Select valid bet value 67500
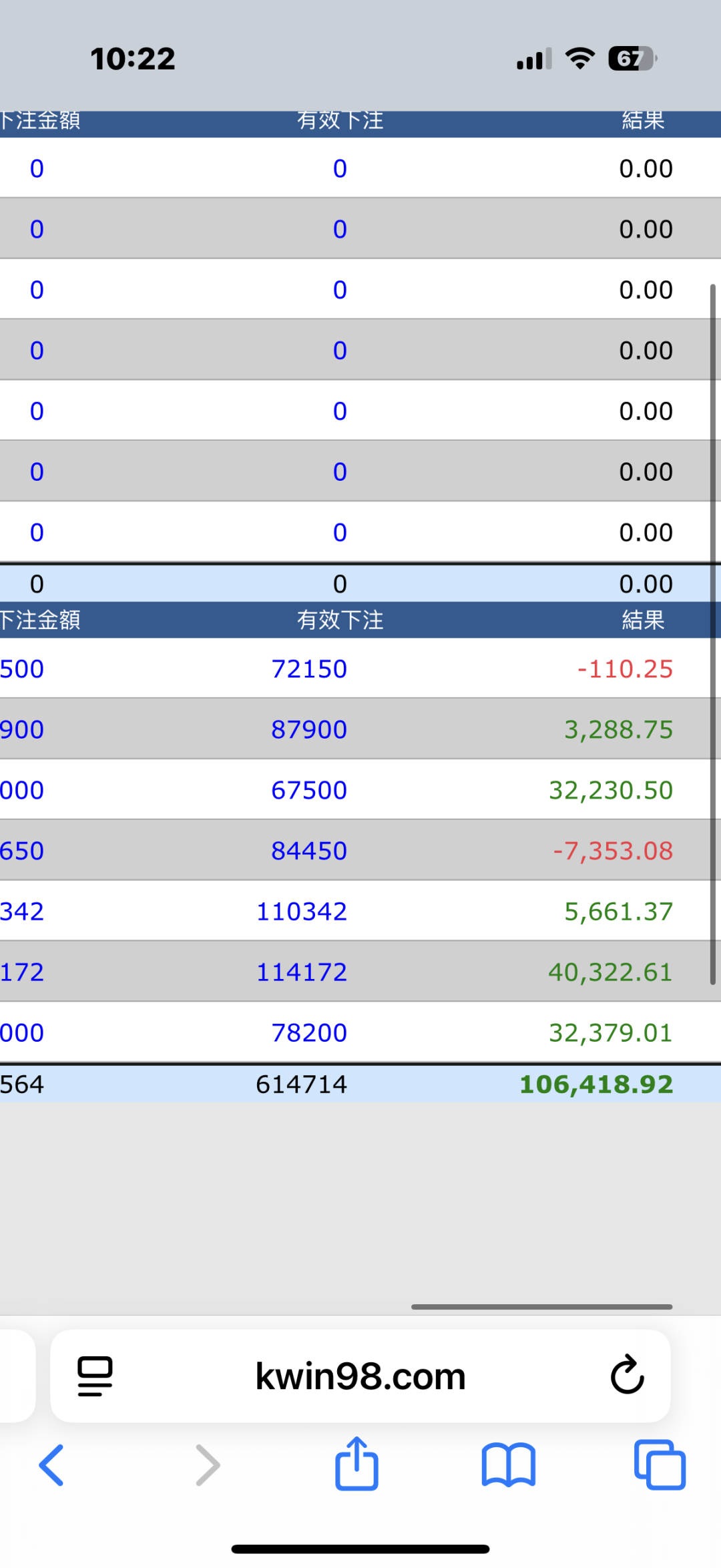Screen dimensions: 721x1568 point(309,790)
